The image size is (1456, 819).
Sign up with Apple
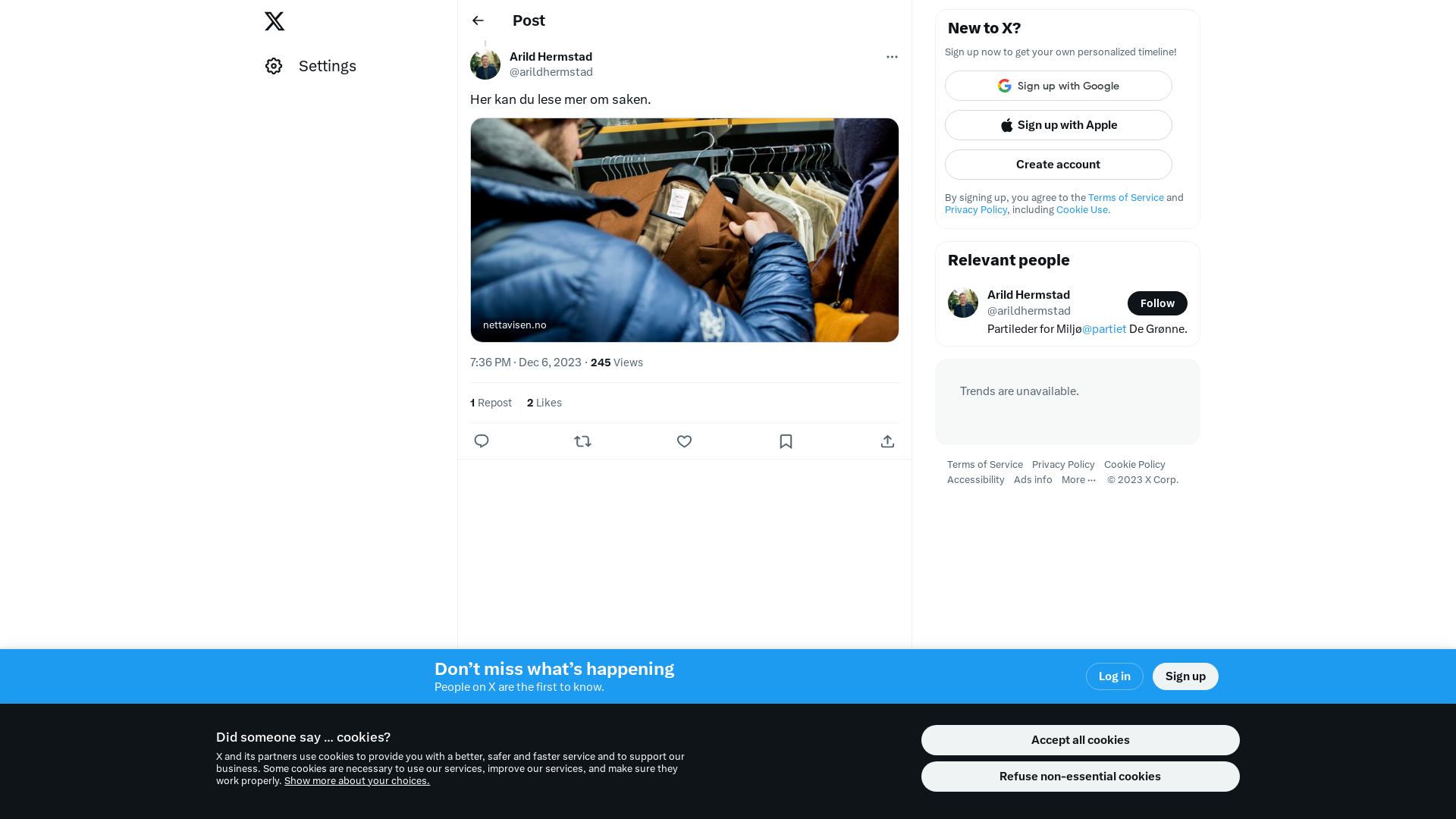click(1059, 125)
